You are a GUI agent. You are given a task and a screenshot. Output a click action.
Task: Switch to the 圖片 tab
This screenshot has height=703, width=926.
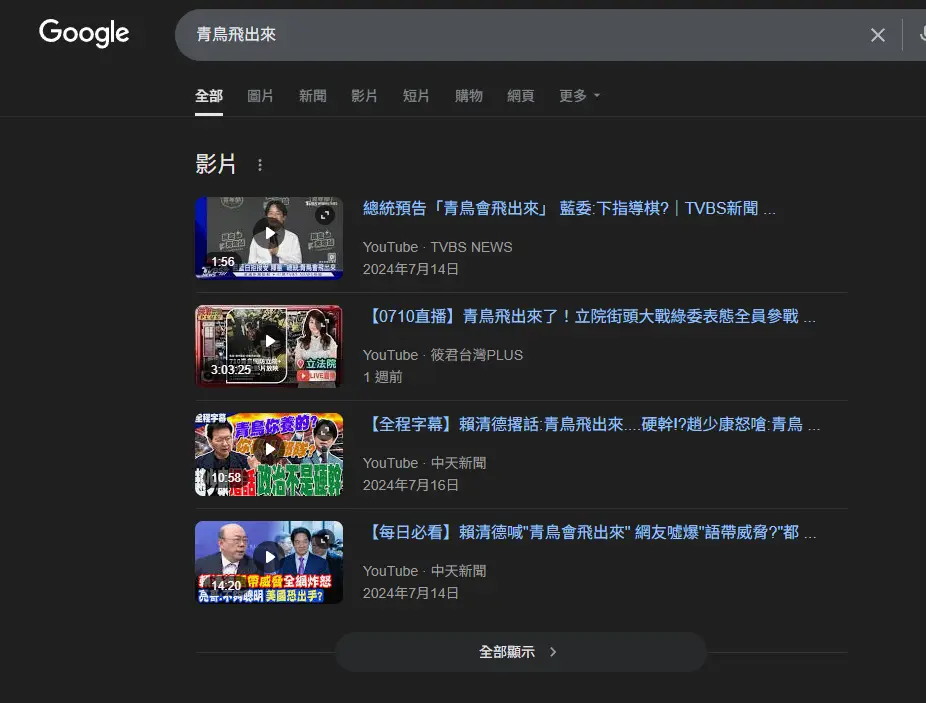(260, 96)
